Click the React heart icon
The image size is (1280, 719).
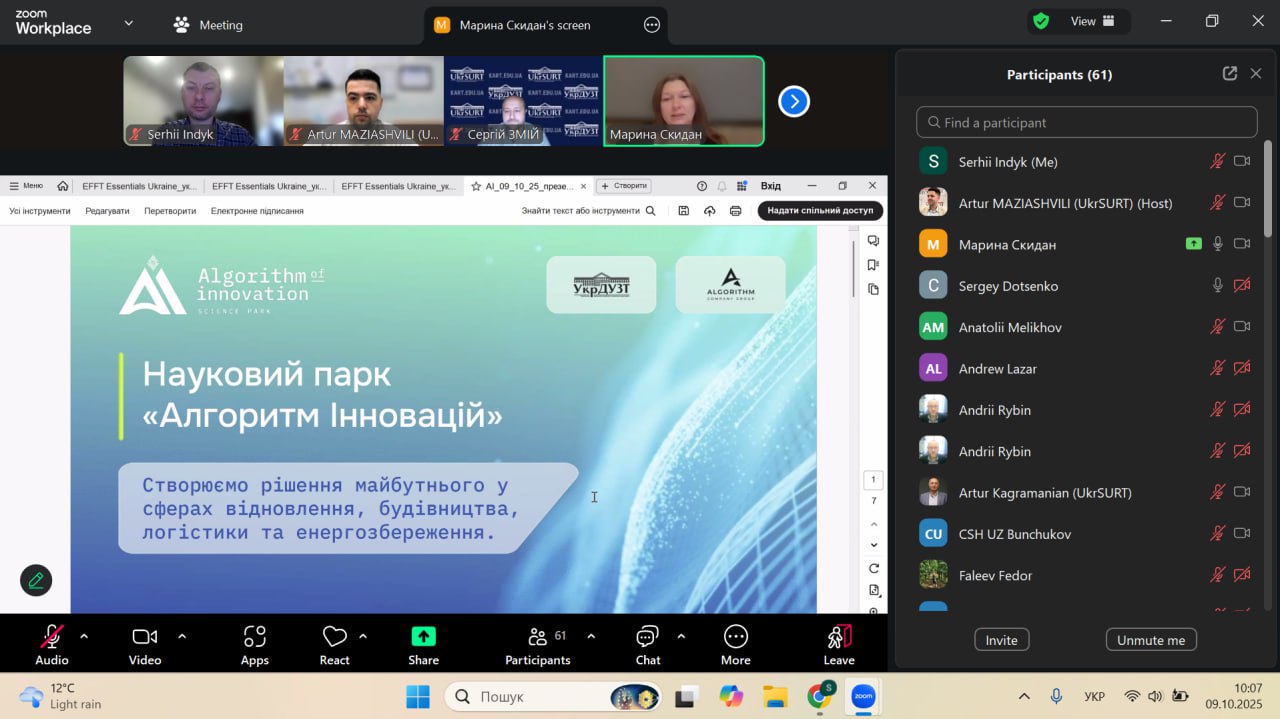pos(334,637)
